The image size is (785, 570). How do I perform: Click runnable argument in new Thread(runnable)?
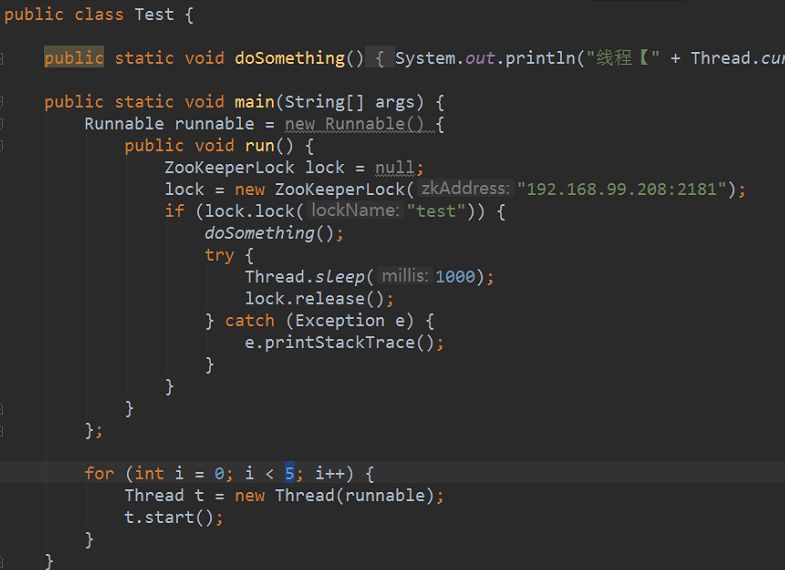(x=384, y=495)
